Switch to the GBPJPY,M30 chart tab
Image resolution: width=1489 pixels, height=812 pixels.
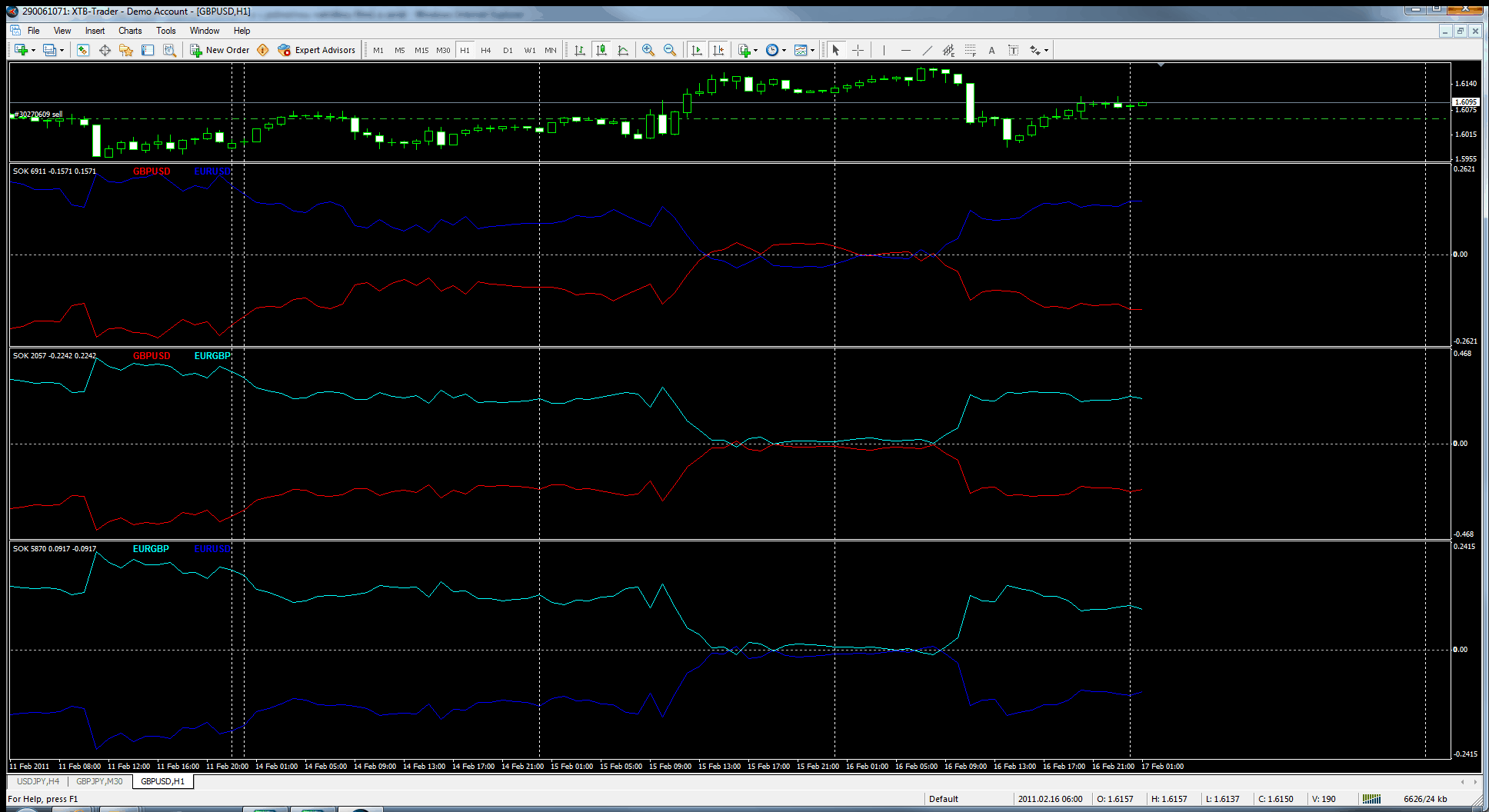pos(99,781)
